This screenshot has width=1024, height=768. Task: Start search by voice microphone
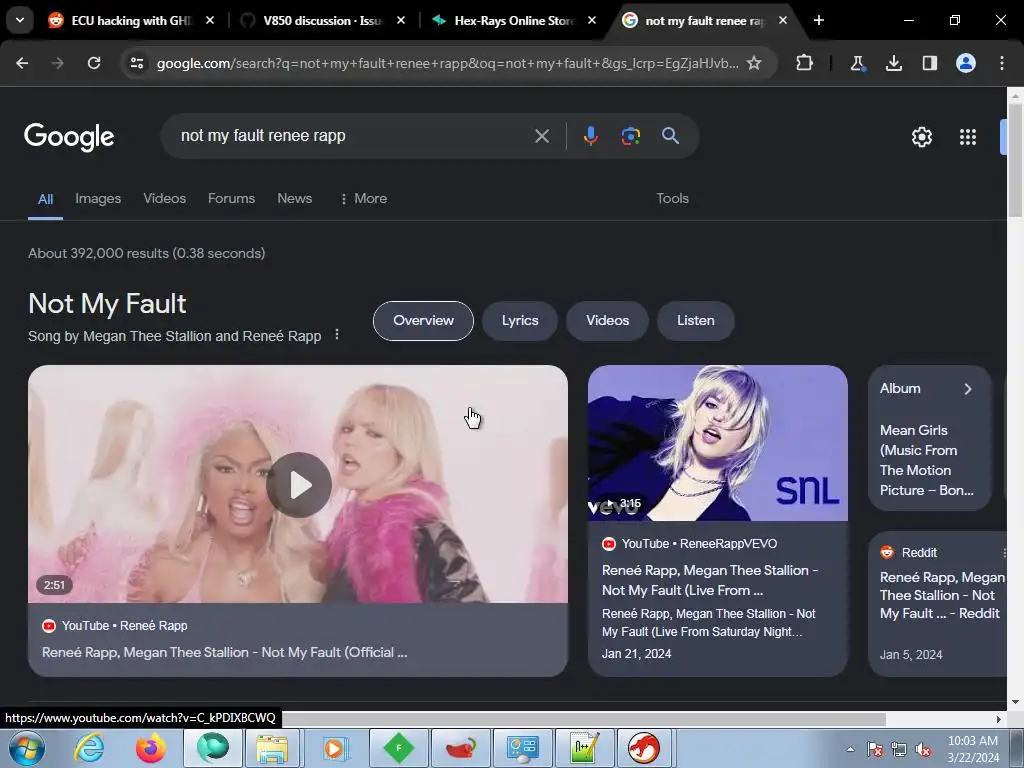590,136
